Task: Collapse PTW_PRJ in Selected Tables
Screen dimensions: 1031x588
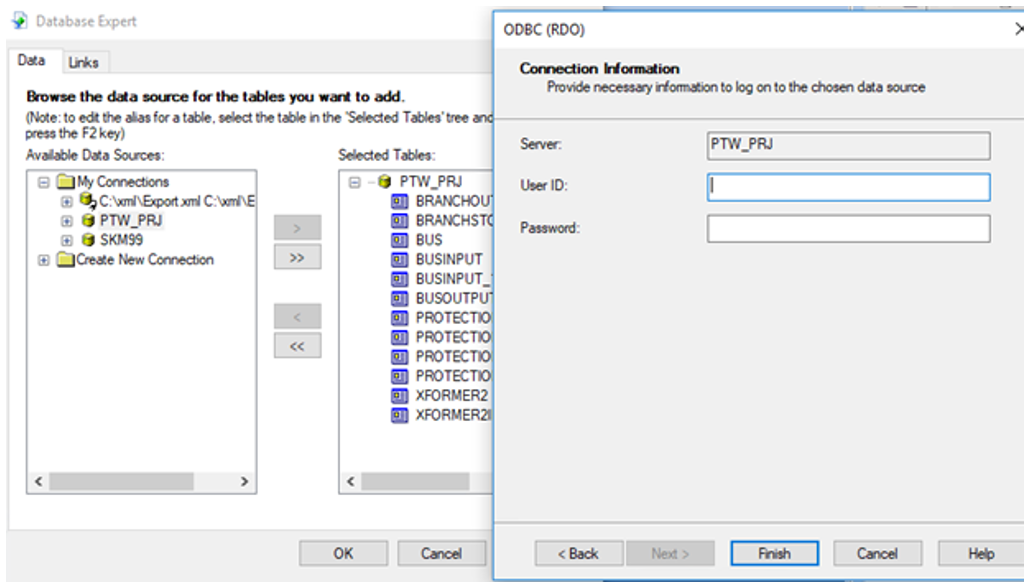Action: [355, 182]
